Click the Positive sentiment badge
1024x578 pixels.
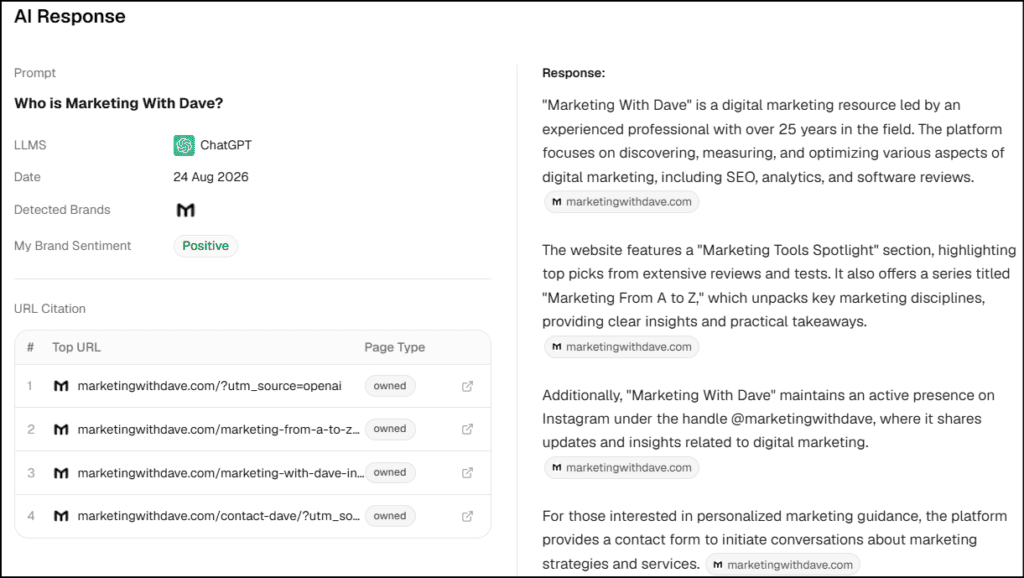[206, 246]
